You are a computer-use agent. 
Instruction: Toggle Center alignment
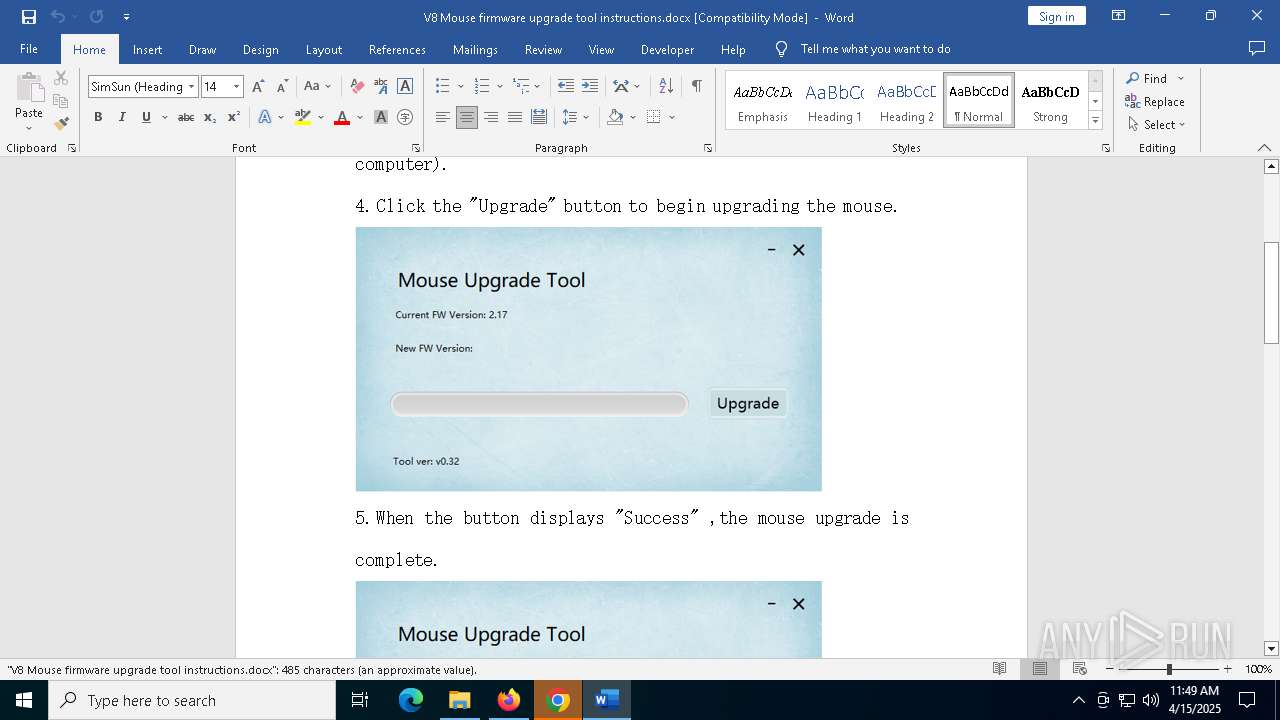[467, 117]
